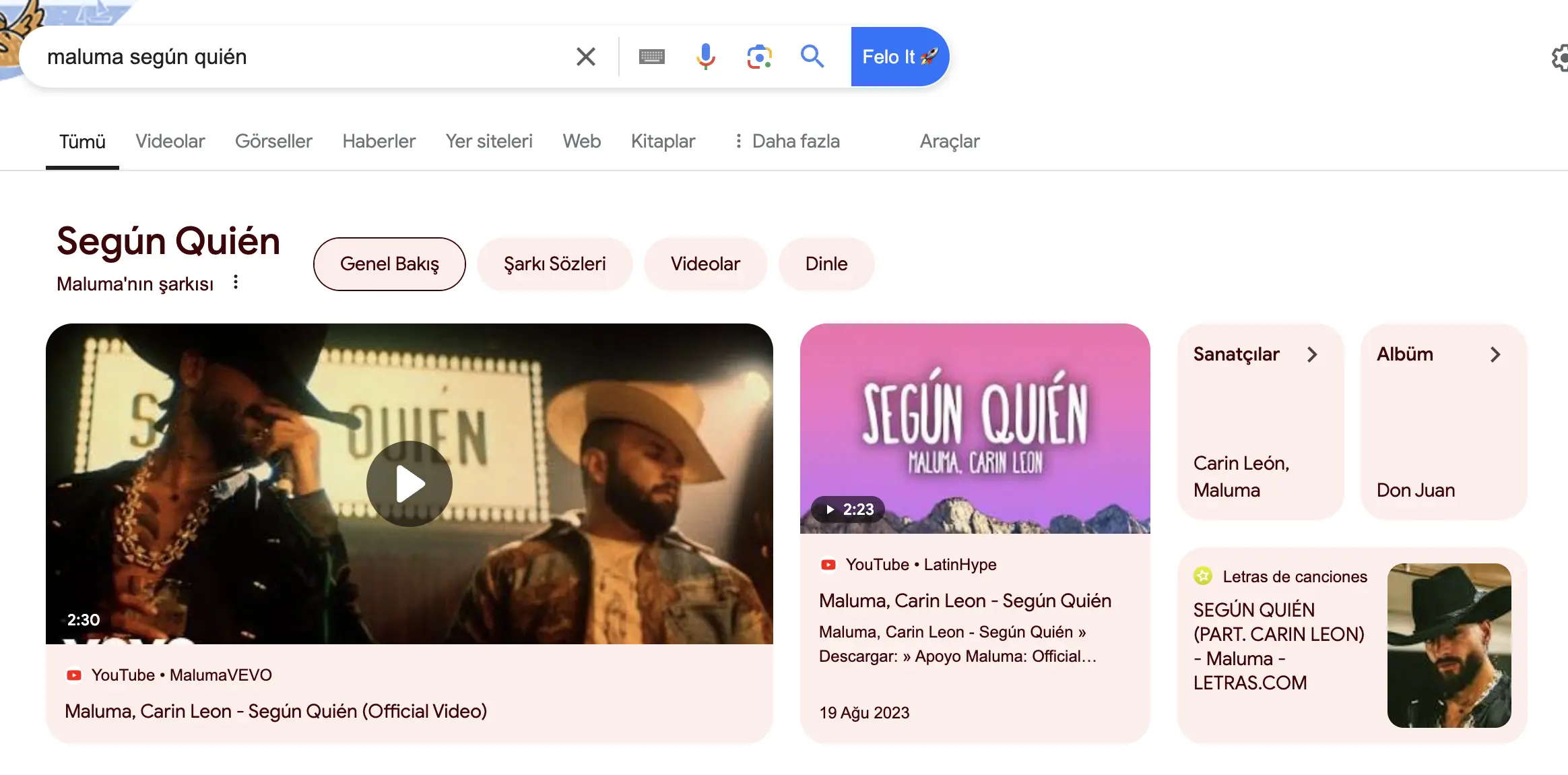Open the Maluma, Carin Leon - Según Quién LatinHype link
The image size is (1568, 775).
click(965, 601)
